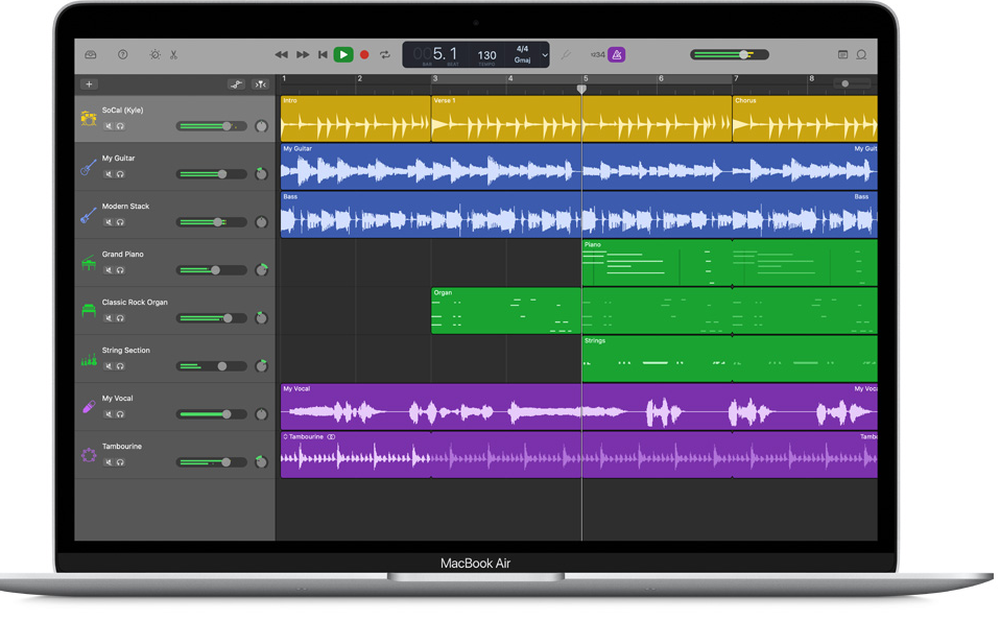Click the playhead marker at bar 5

coord(583,88)
